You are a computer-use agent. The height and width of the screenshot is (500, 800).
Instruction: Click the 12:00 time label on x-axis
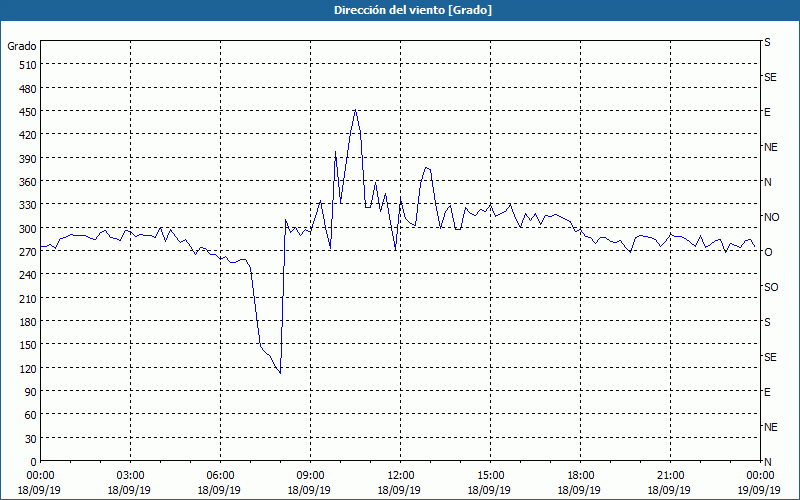pos(401,476)
